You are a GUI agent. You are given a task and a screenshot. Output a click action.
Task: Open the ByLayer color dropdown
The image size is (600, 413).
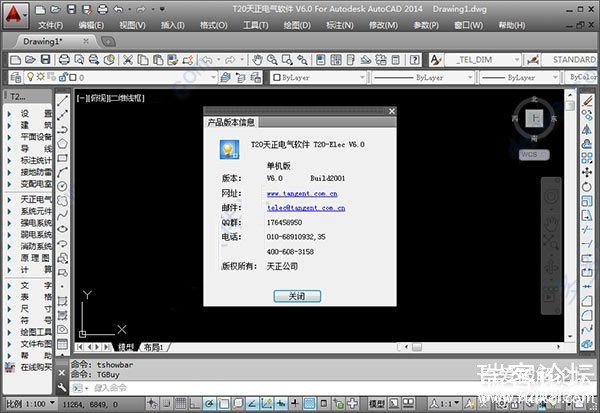pyautogui.click(x=362, y=78)
